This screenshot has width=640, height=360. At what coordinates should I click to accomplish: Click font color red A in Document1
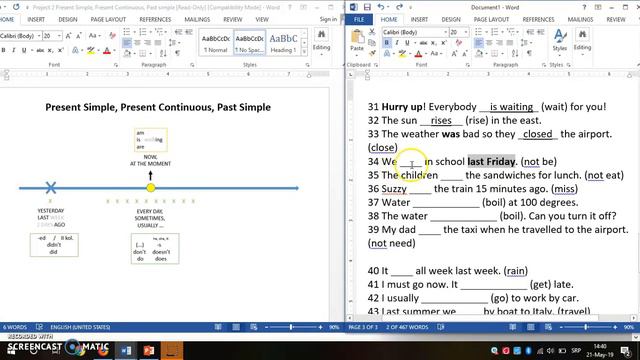coord(418,53)
